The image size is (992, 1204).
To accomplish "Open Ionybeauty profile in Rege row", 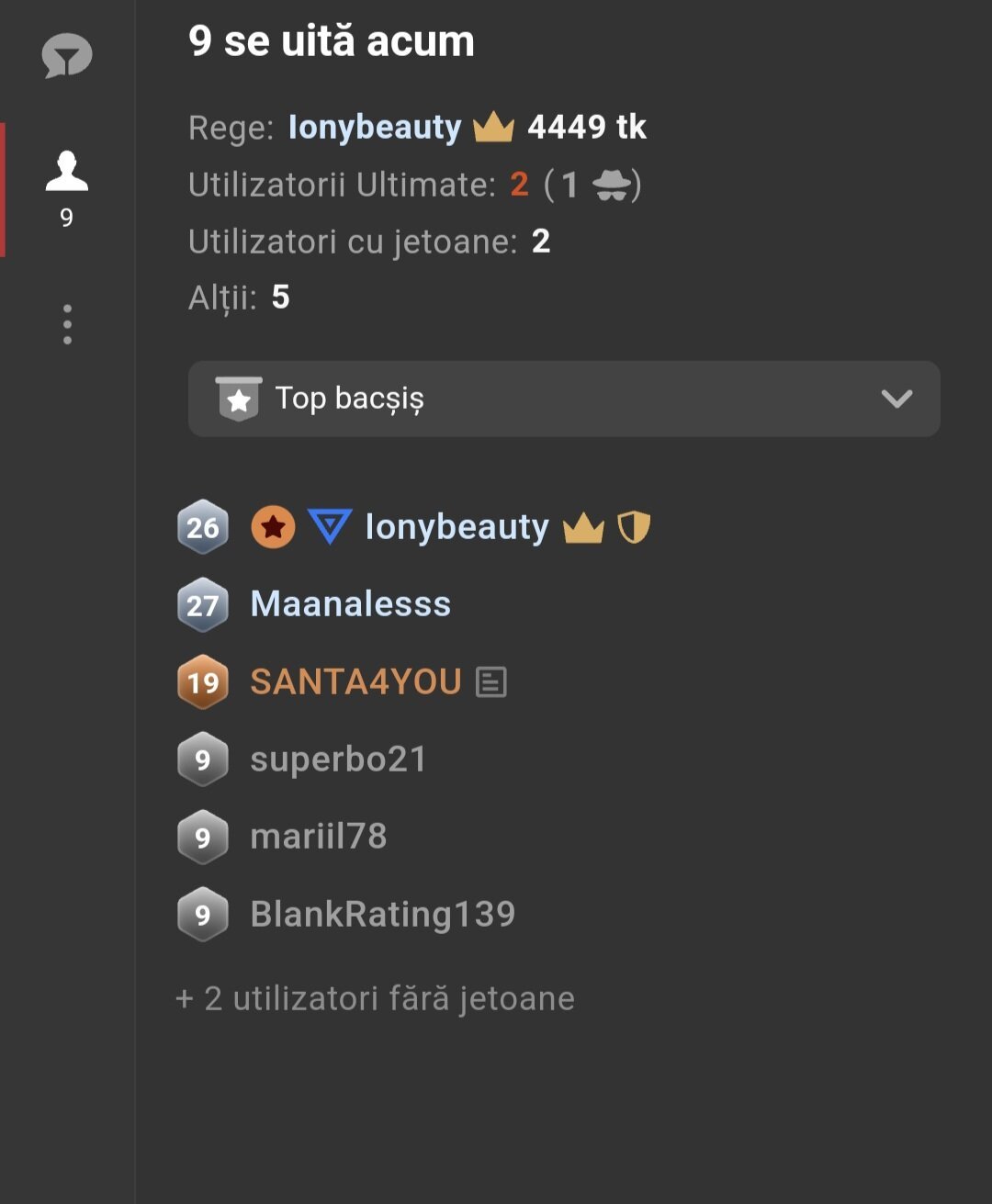I will [x=375, y=128].
